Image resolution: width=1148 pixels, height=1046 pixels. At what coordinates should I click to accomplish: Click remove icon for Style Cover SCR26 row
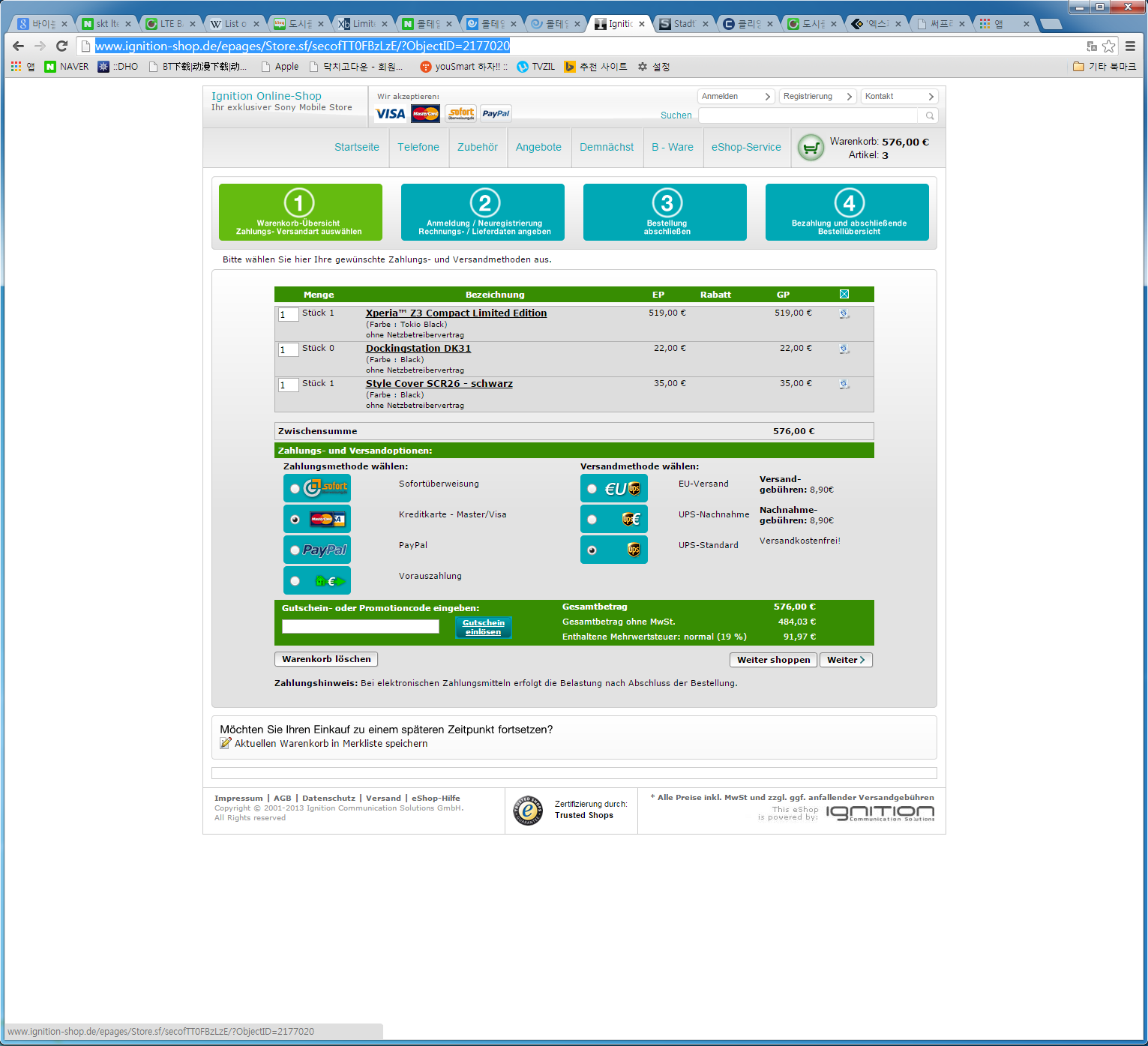pos(844,384)
